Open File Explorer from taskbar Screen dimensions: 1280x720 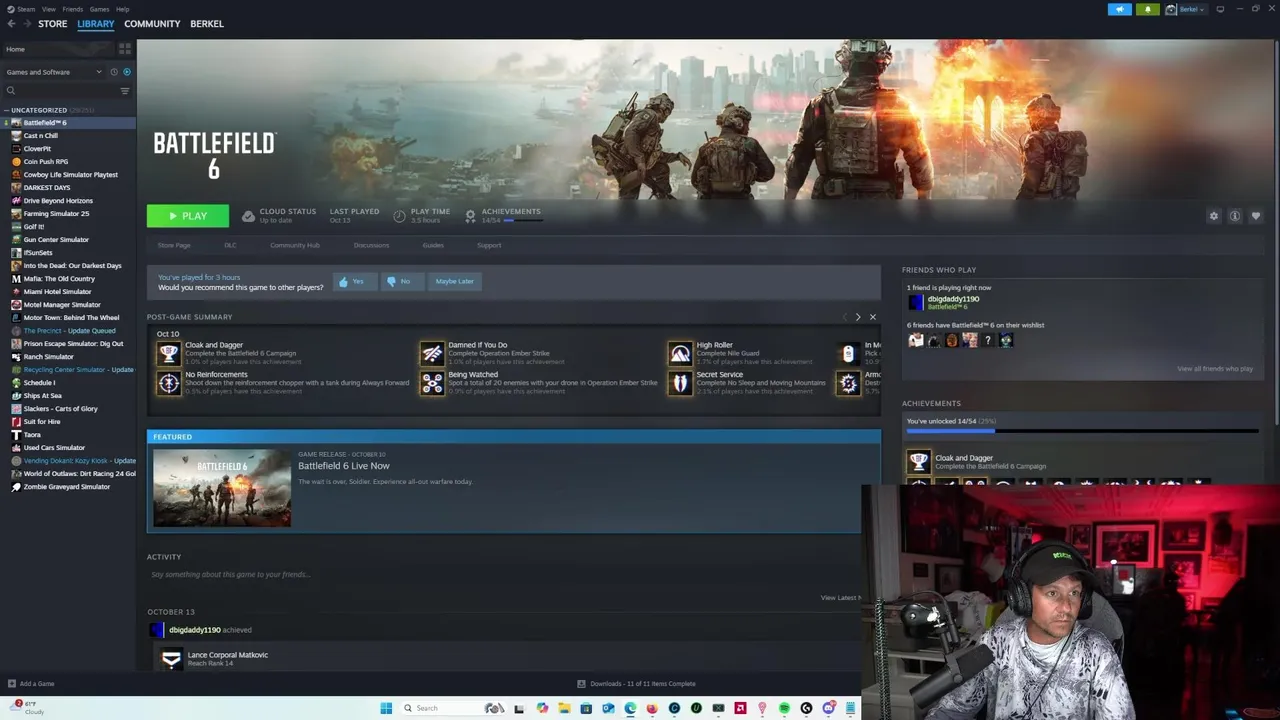tap(564, 708)
